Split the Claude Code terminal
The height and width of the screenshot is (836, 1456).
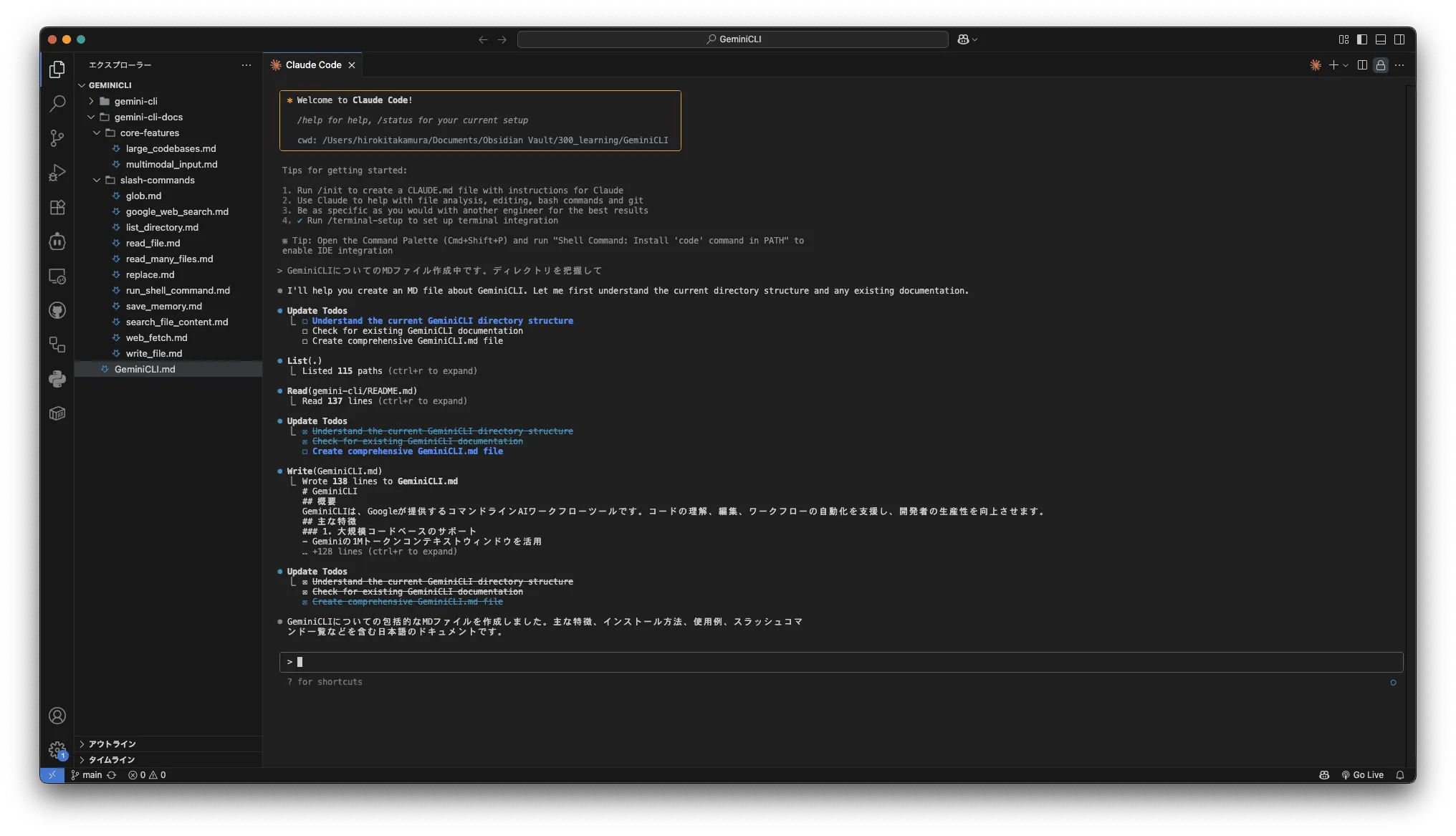coord(1362,64)
